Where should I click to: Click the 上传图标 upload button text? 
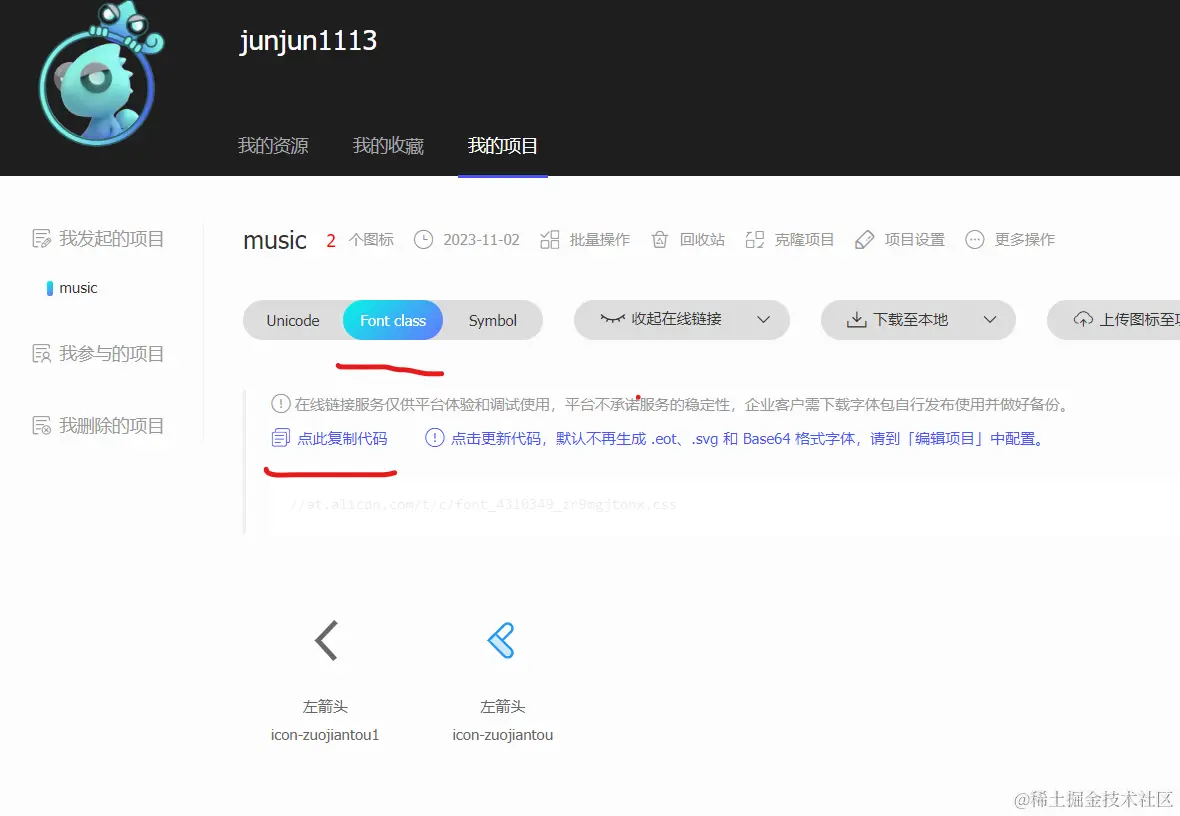coord(1139,320)
